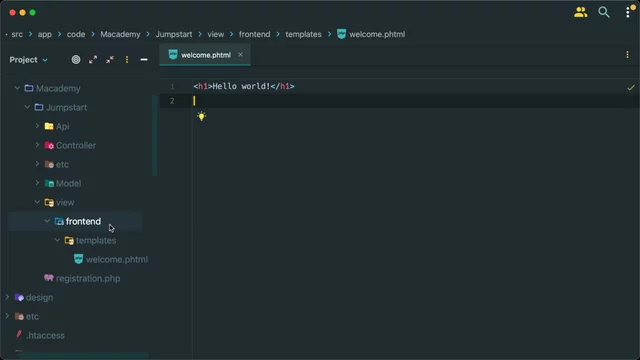Screen dimensions: 640x360
Task: Expand the Jumpstart etc folder
Action: pos(37,164)
